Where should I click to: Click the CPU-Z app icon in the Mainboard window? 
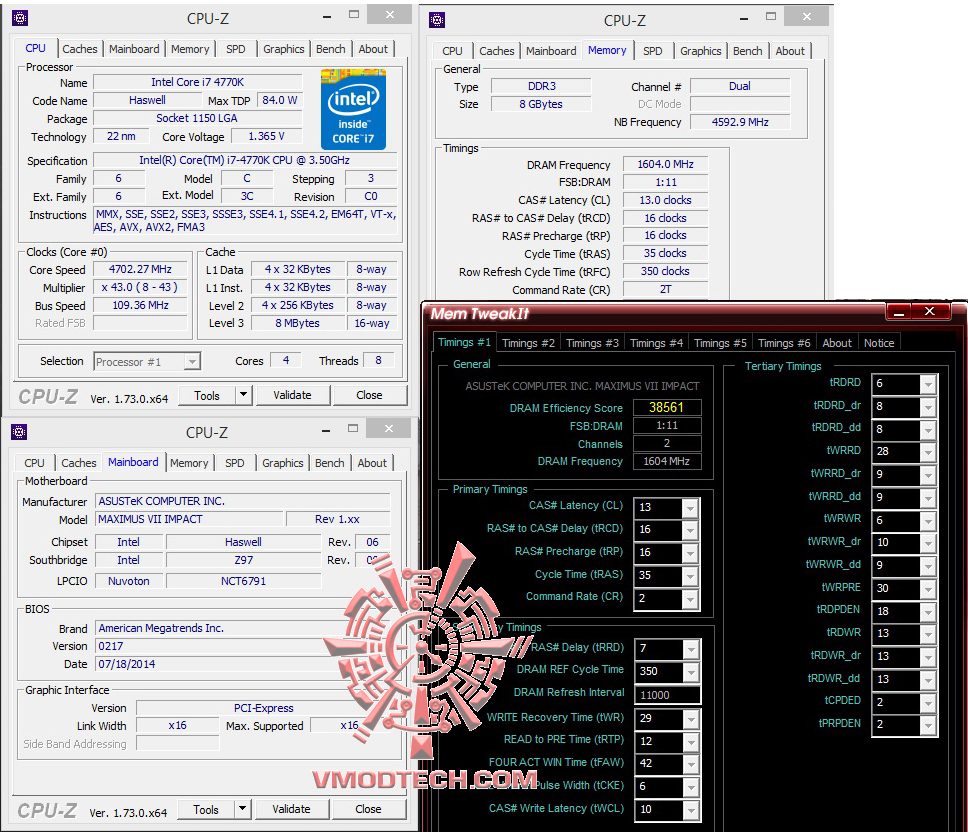point(19,432)
